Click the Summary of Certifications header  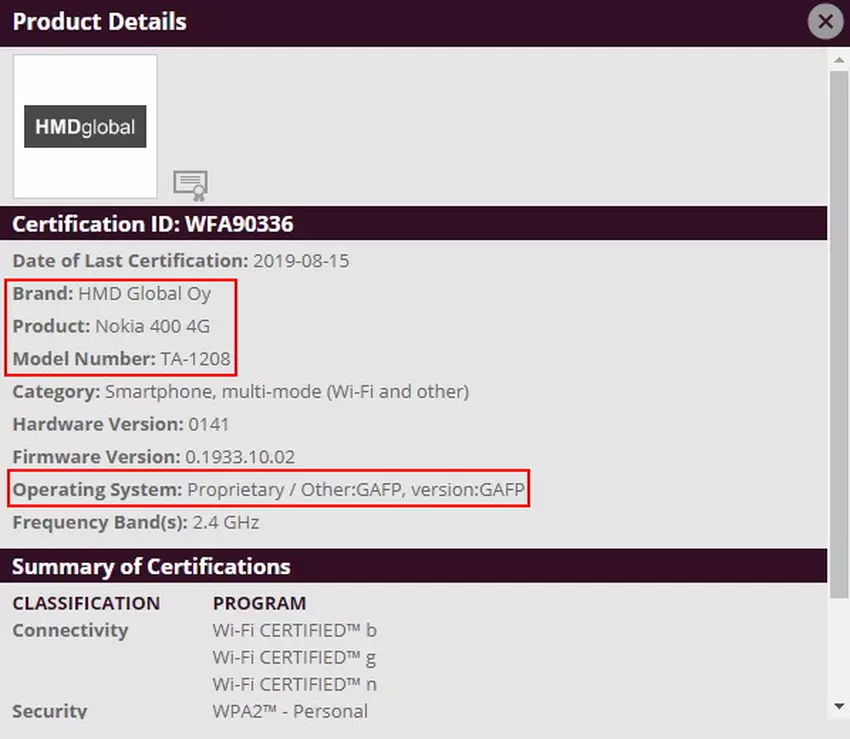pyautogui.click(x=151, y=566)
